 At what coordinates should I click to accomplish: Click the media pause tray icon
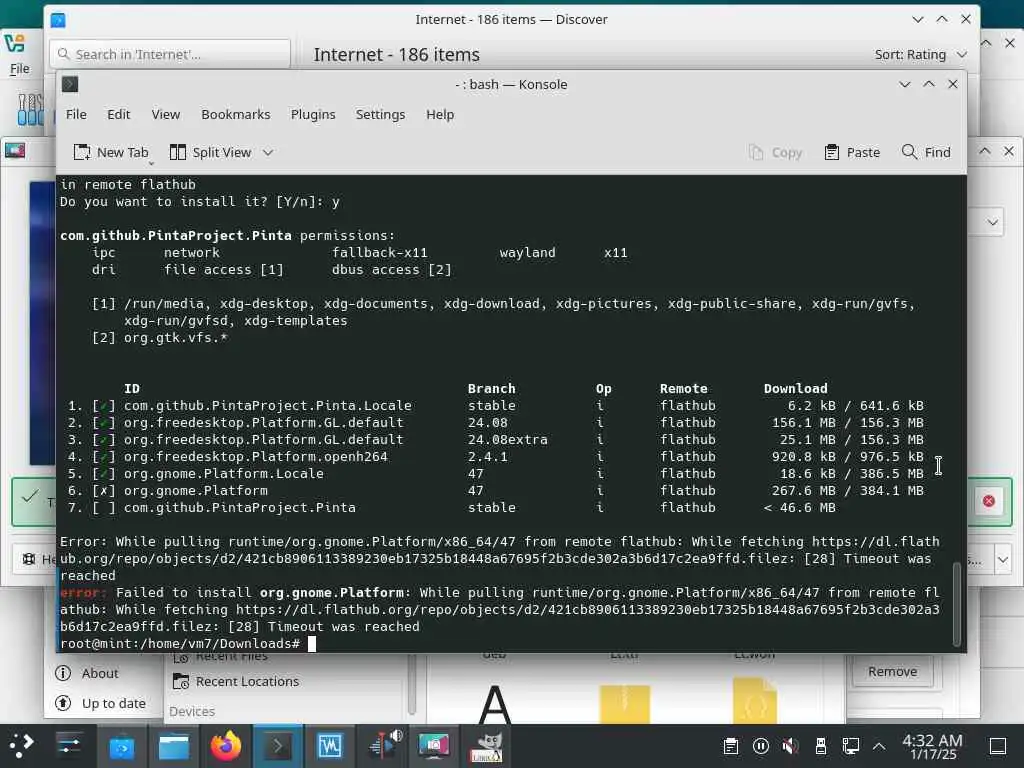click(760, 746)
